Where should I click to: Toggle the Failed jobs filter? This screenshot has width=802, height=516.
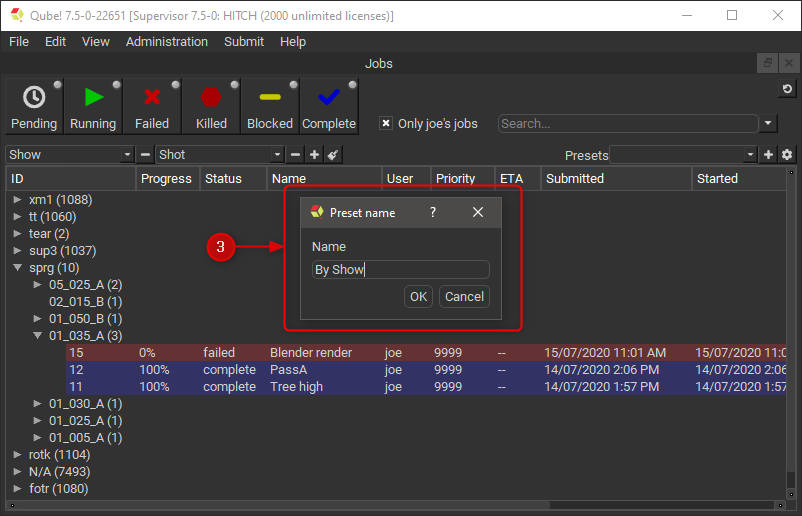pyautogui.click(x=152, y=106)
